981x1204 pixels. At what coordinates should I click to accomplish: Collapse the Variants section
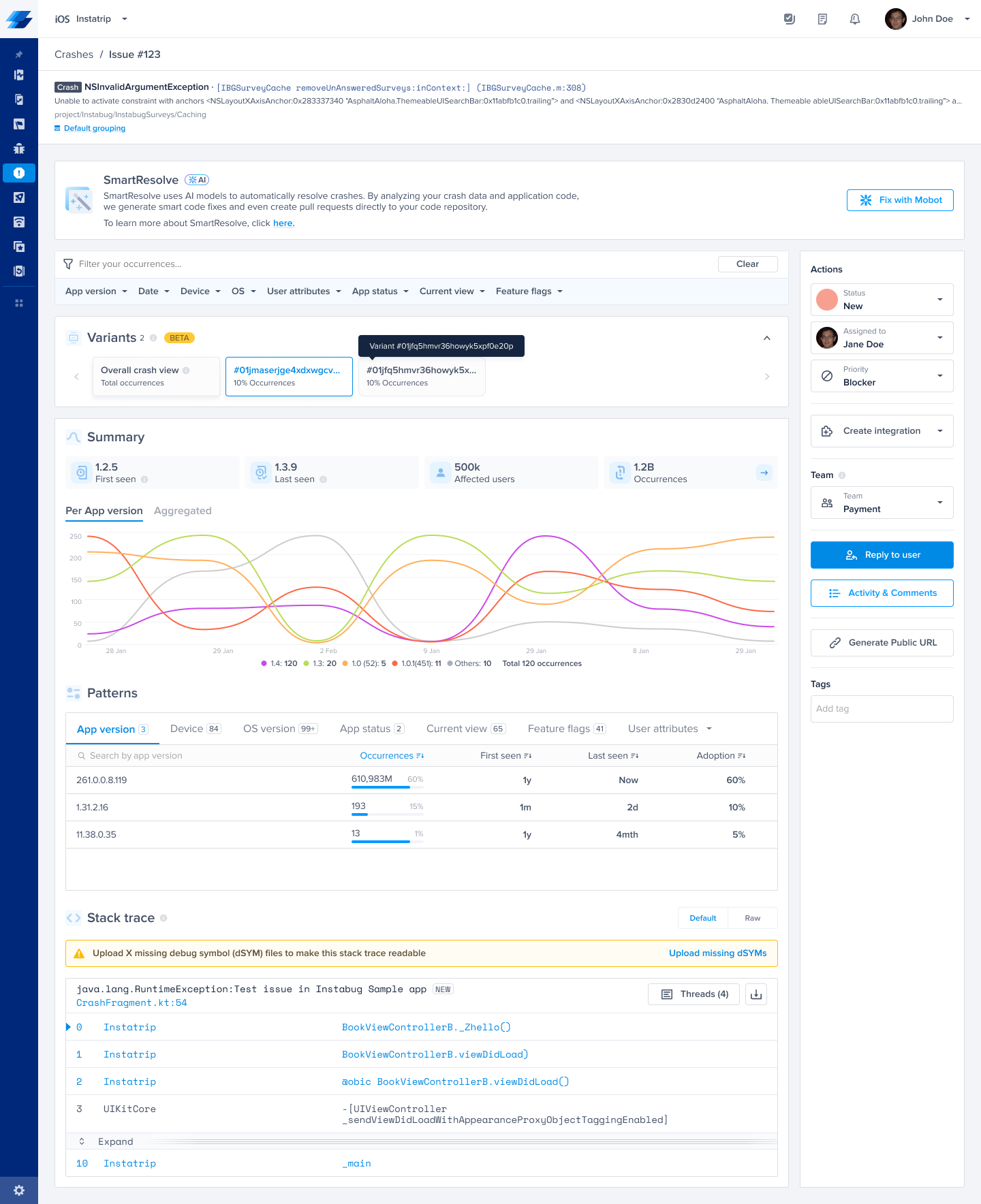click(x=767, y=338)
